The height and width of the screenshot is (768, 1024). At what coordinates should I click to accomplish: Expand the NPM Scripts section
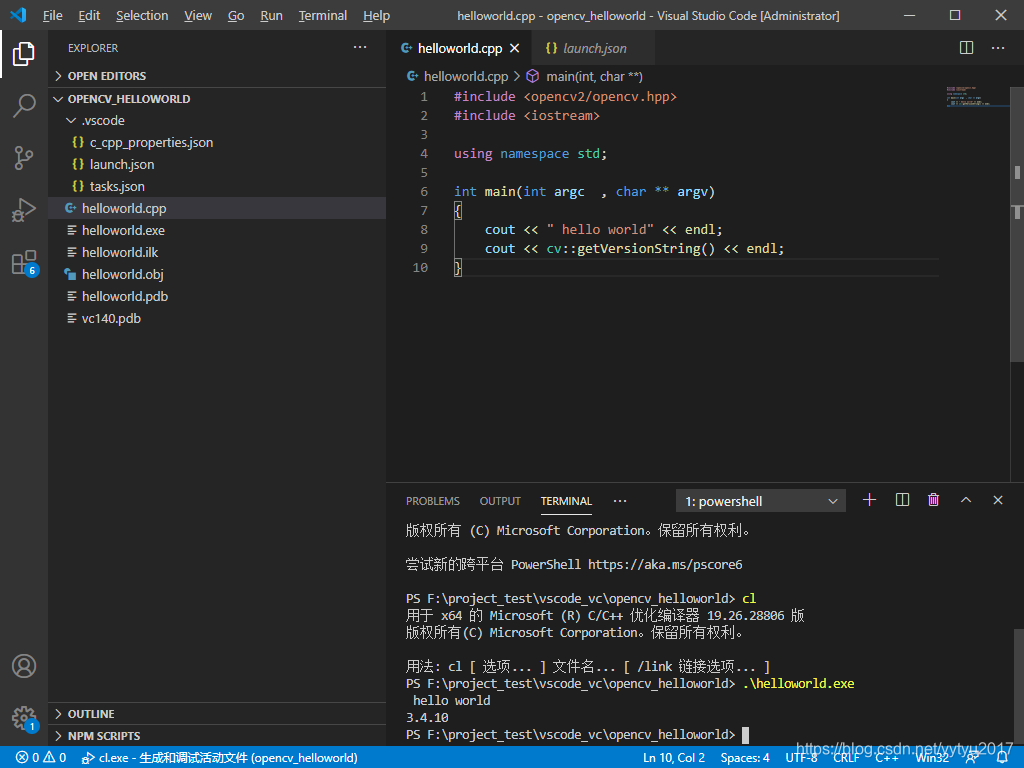point(217,736)
